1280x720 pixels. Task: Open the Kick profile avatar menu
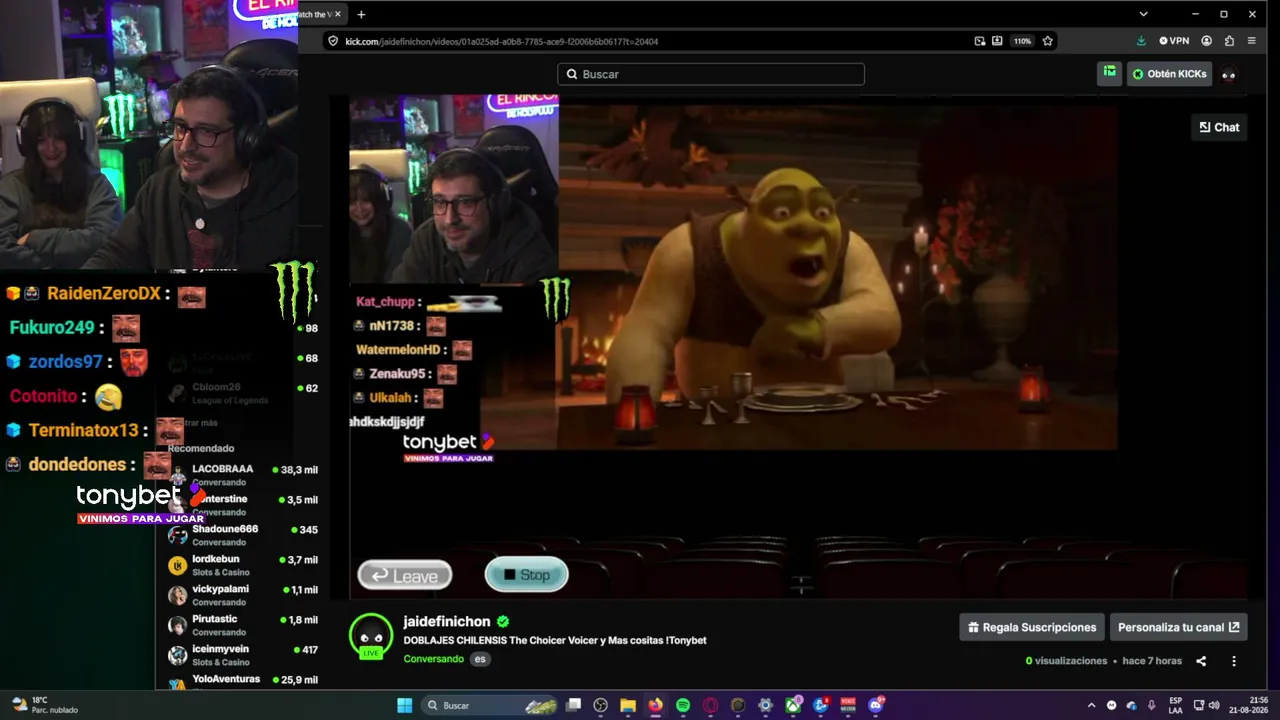click(1229, 74)
